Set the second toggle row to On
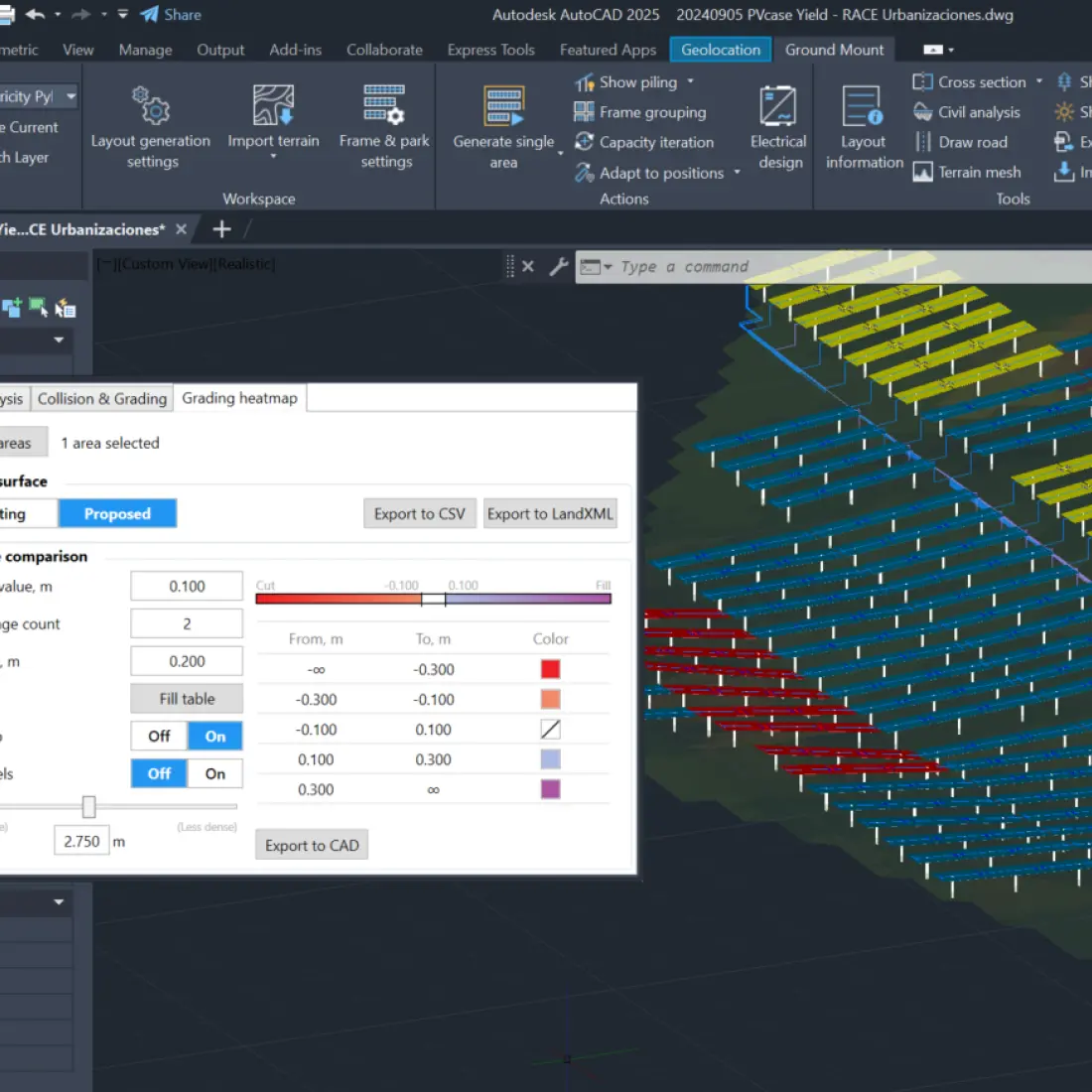 (215, 773)
